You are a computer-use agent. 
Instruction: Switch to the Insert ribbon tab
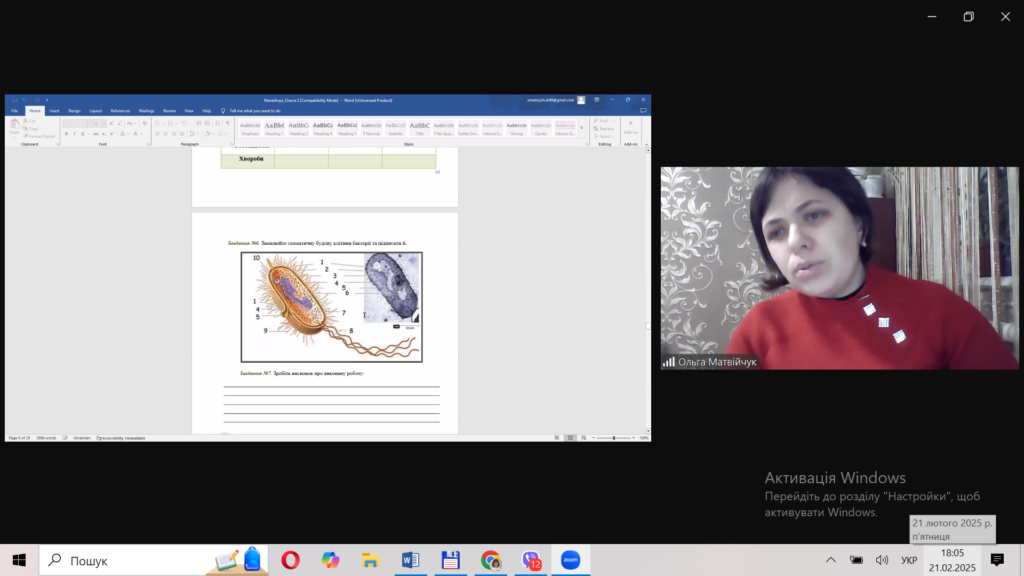click(54, 111)
